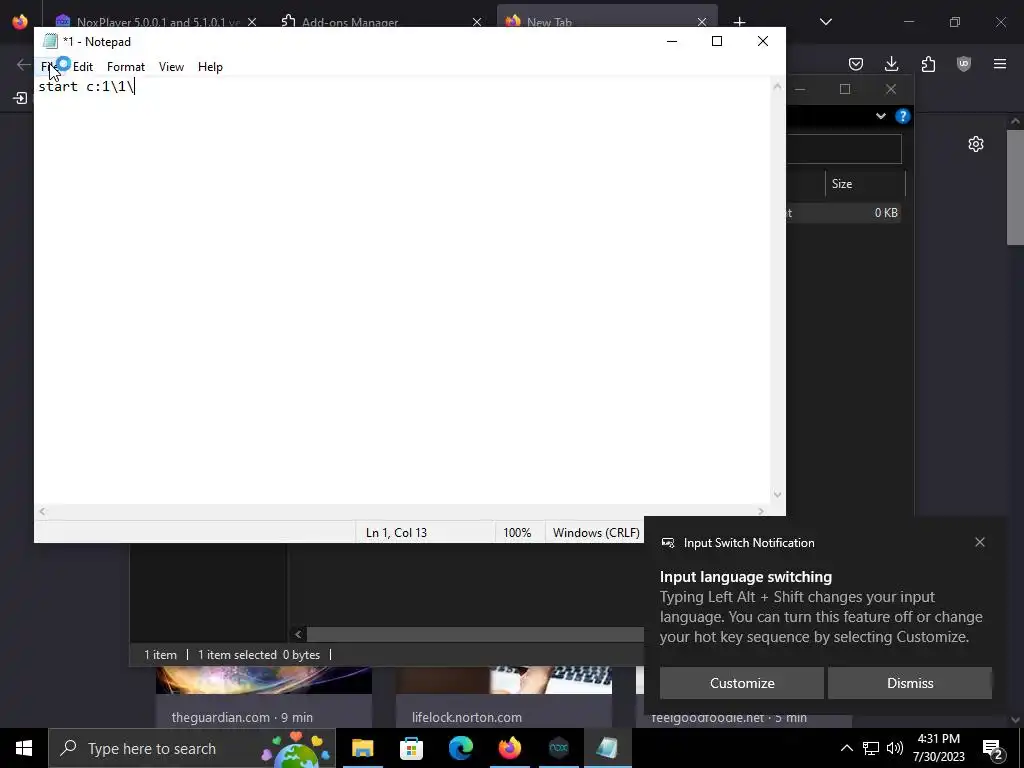Switch to NoxPlayer from taskbar

[558, 748]
